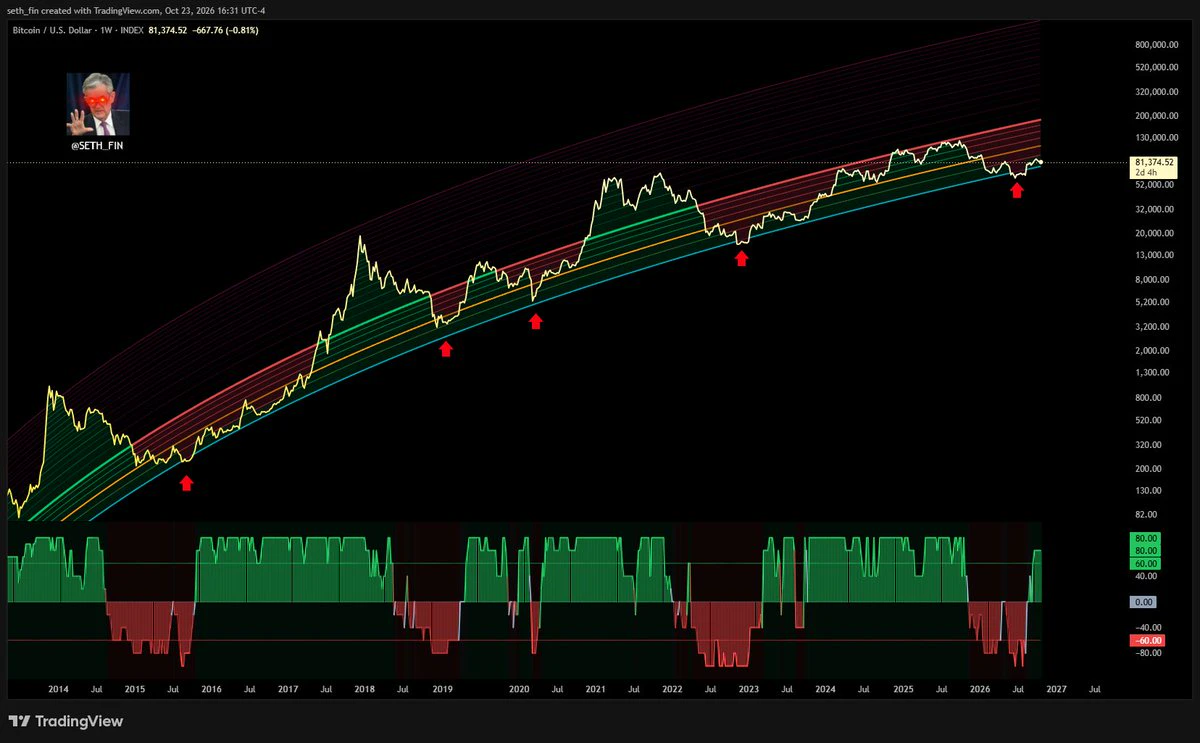Viewport: 1200px width, 743px height.
Task: Select the 2017 label on time axis
Action: (x=288, y=689)
